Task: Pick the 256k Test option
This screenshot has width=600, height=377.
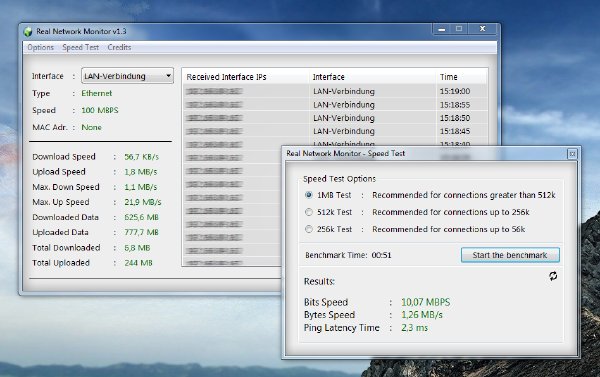Action: 309,229
